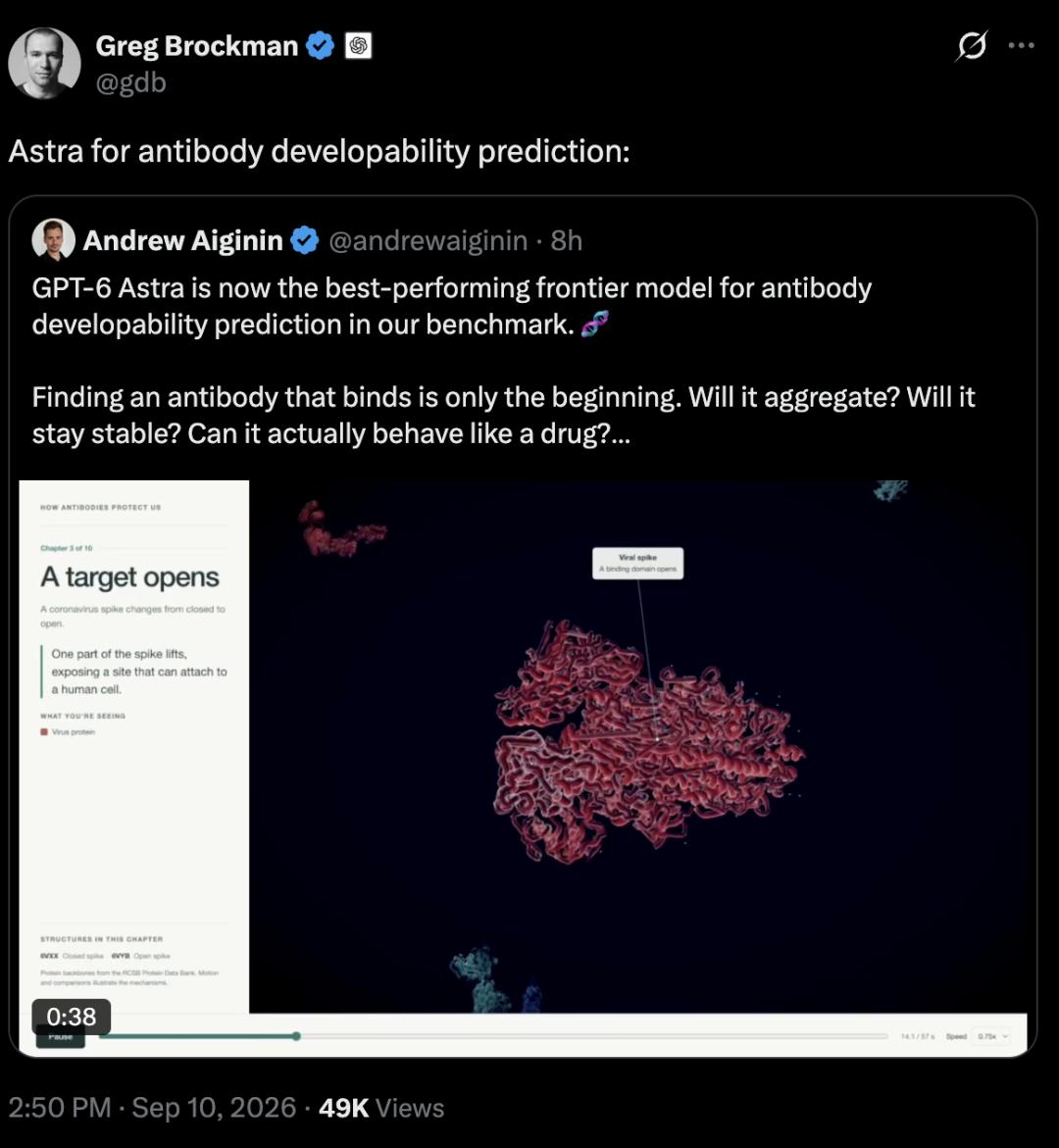Image resolution: width=1059 pixels, height=1148 pixels.
Task: Click the Andrew Aiginin display name
Action: [183, 240]
